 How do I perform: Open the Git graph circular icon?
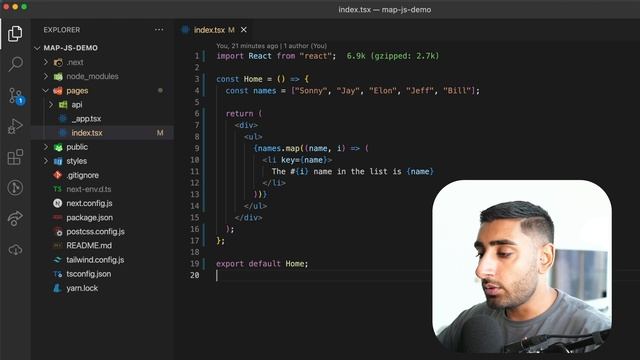click(x=15, y=188)
